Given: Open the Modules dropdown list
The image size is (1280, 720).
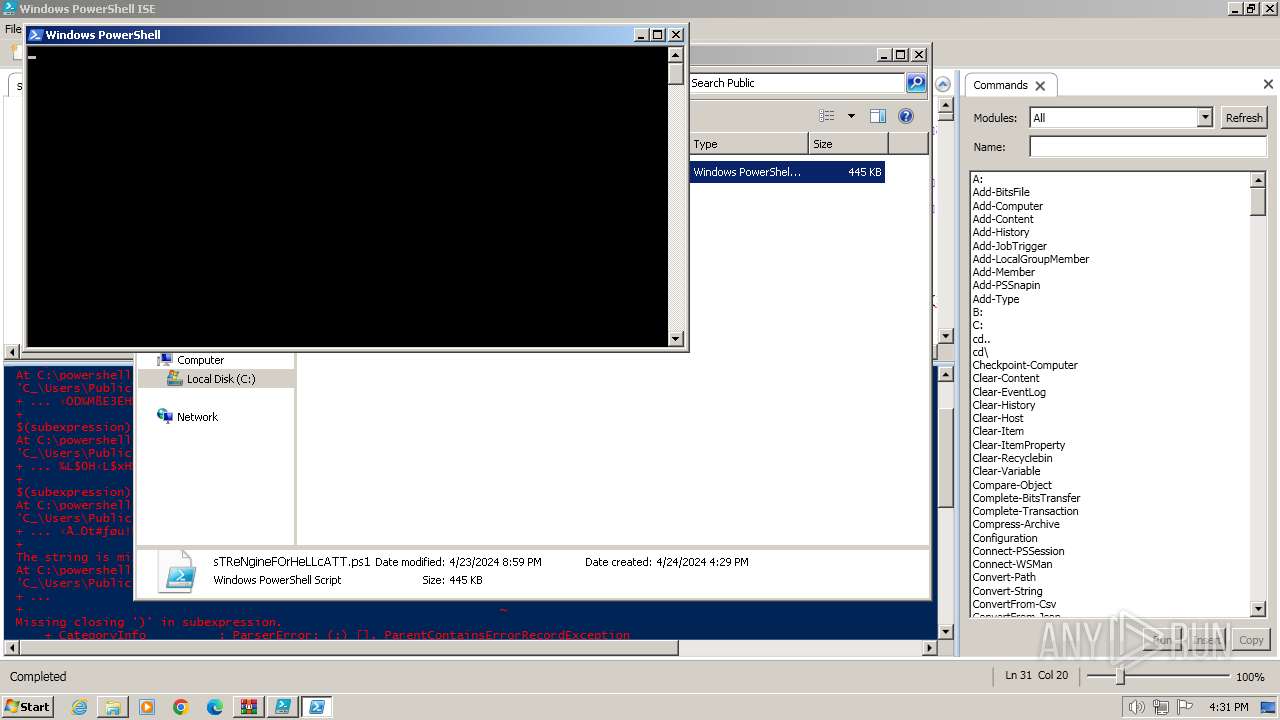Looking at the screenshot, I should (1204, 118).
